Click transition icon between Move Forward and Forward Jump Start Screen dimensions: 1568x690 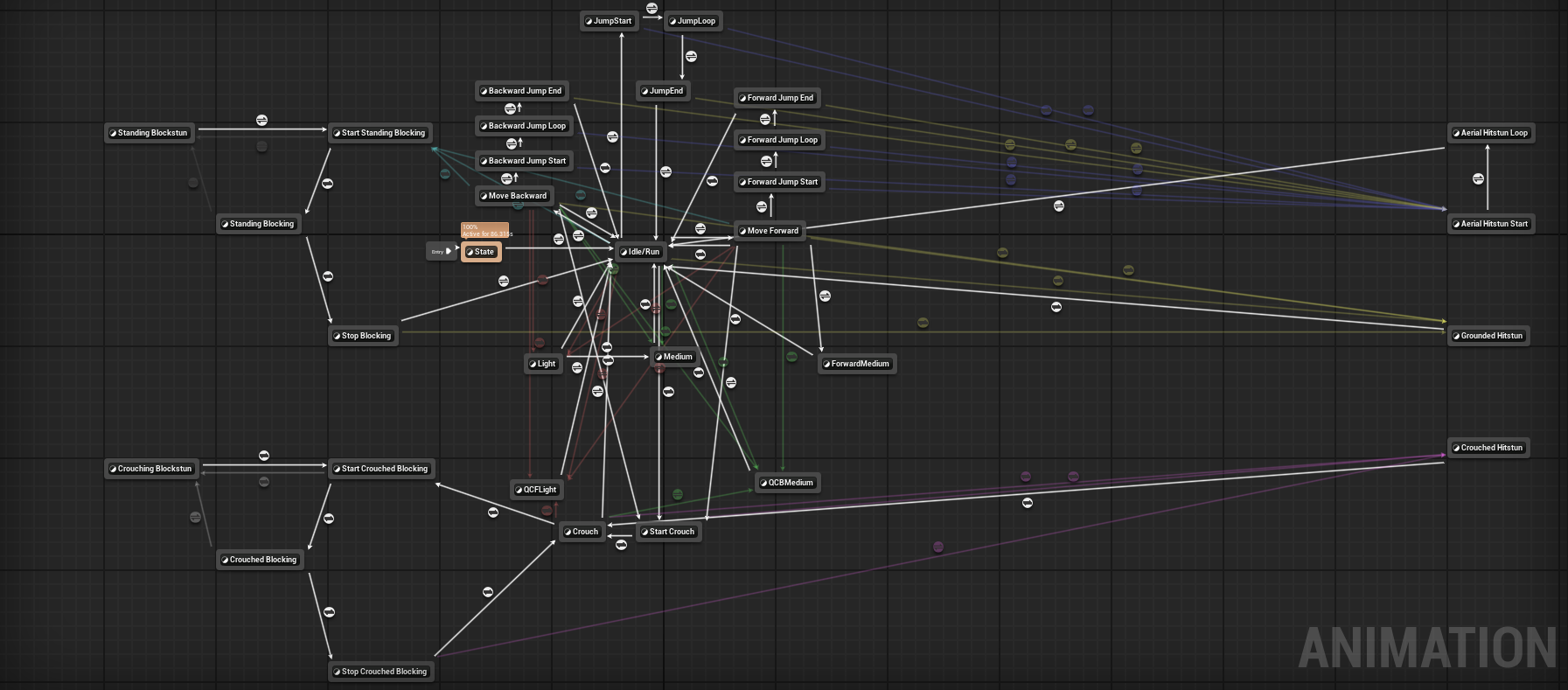coord(761,207)
